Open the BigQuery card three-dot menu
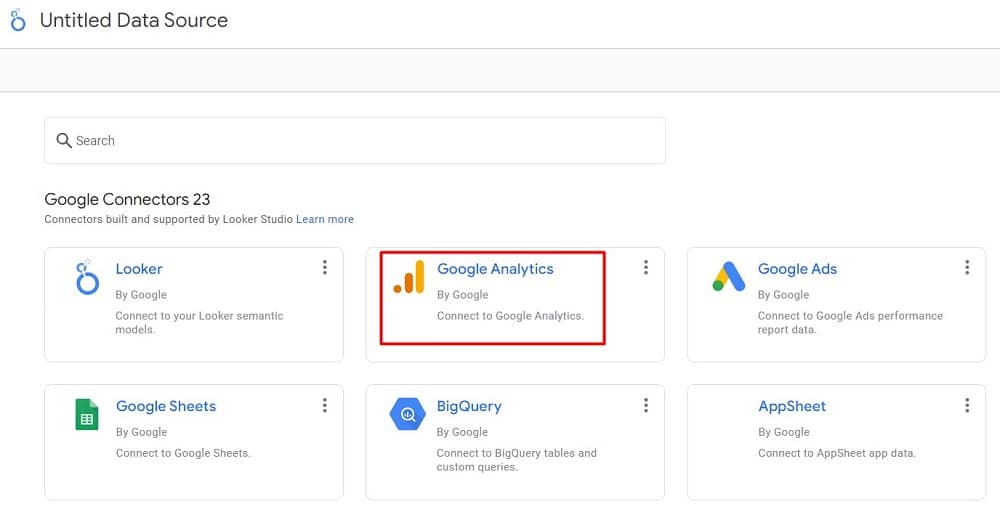This screenshot has height=520, width=1000. click(x=646, y=405)
